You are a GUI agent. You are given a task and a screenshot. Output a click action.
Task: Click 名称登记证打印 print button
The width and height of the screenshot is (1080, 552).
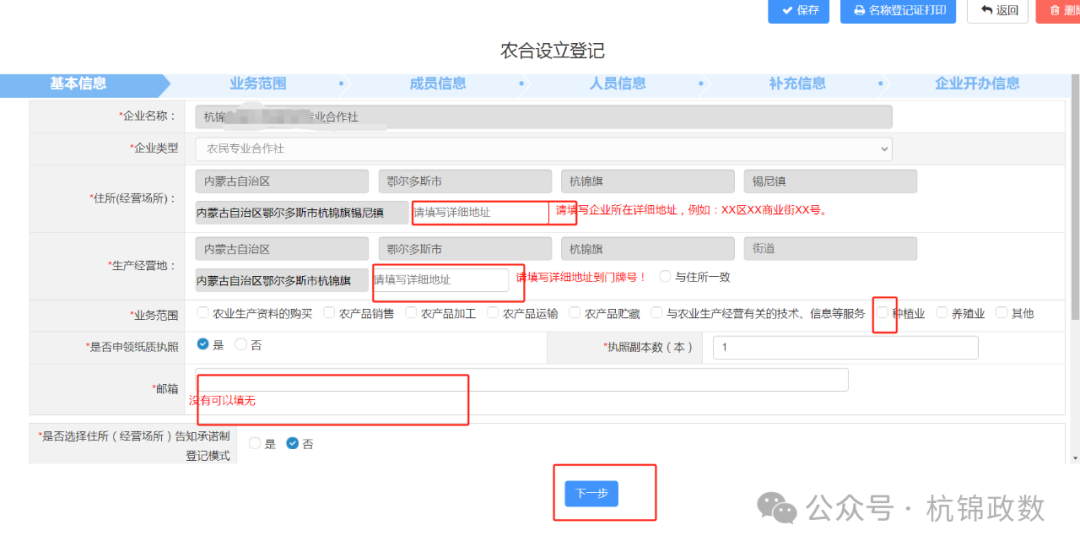(898, 11)
